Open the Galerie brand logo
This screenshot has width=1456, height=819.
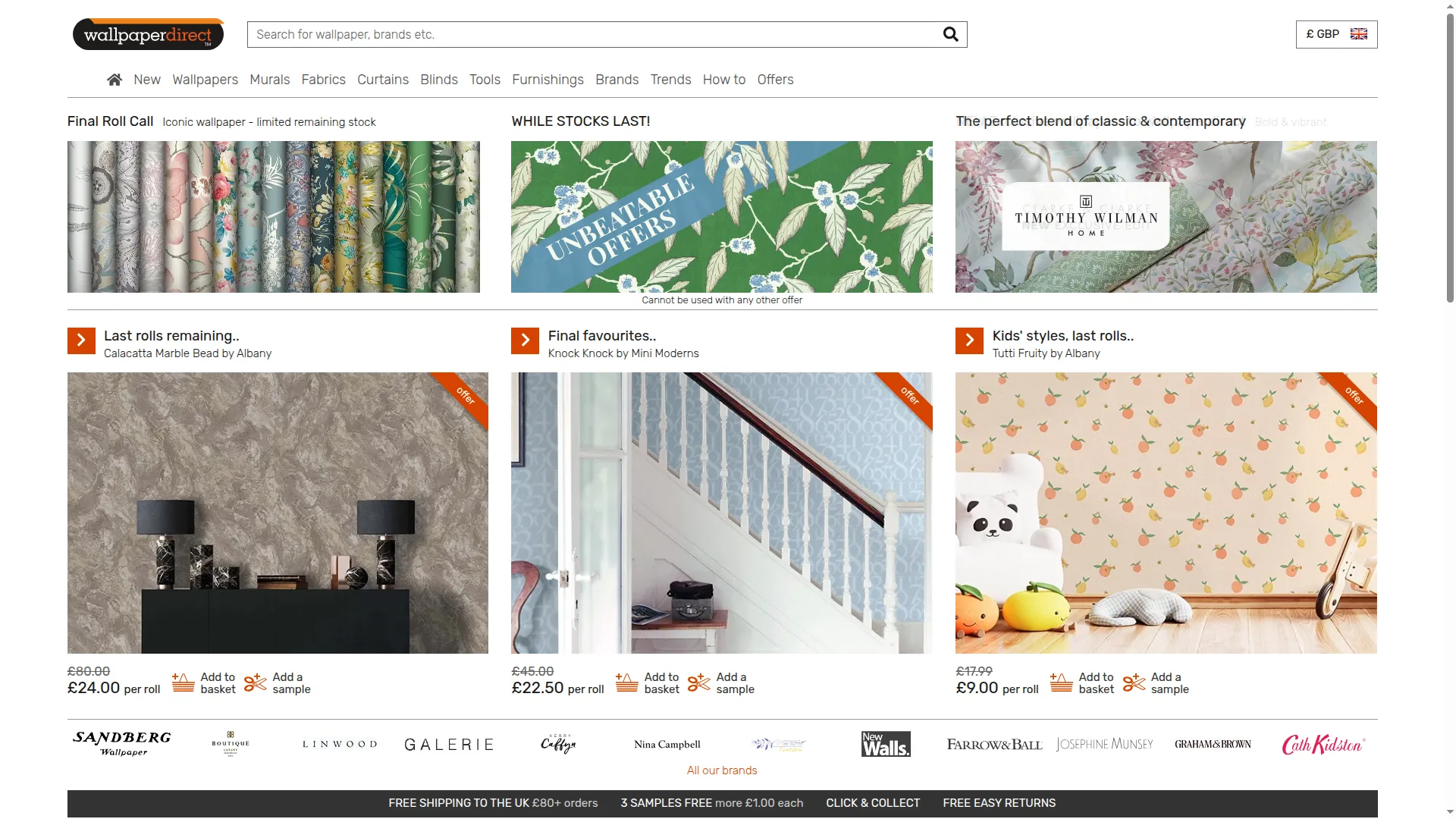pyautogui.click(x=449, y=745)
